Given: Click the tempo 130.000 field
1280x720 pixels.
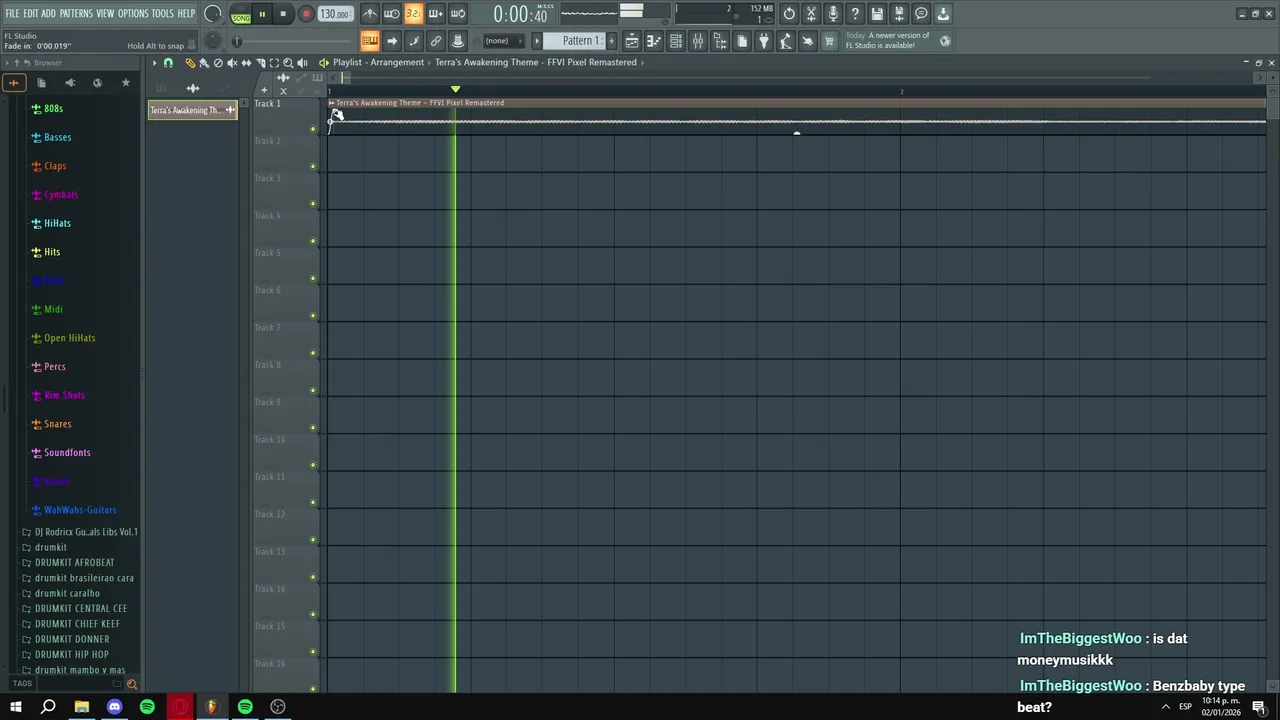Looking at the screenshot, I should point(335,14).
